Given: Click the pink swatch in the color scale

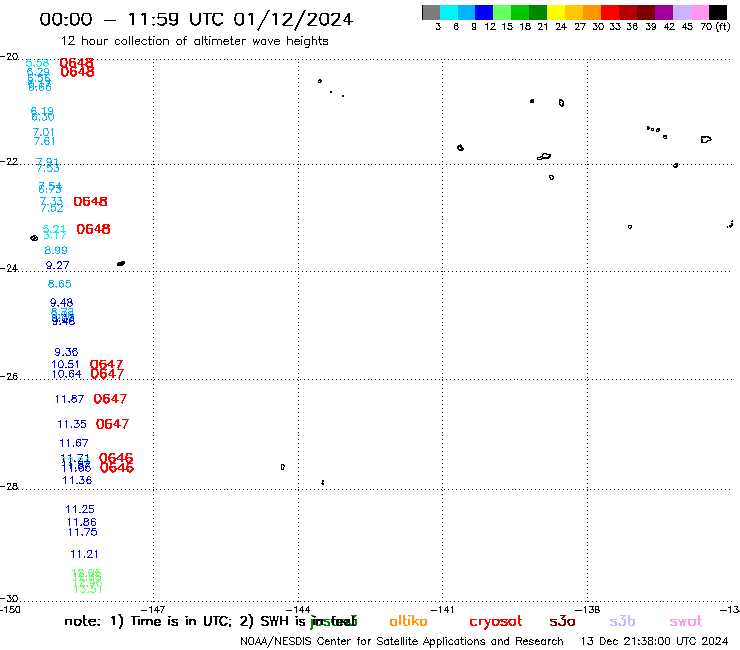Looking at the screenshot, I should tap(699, 12).
